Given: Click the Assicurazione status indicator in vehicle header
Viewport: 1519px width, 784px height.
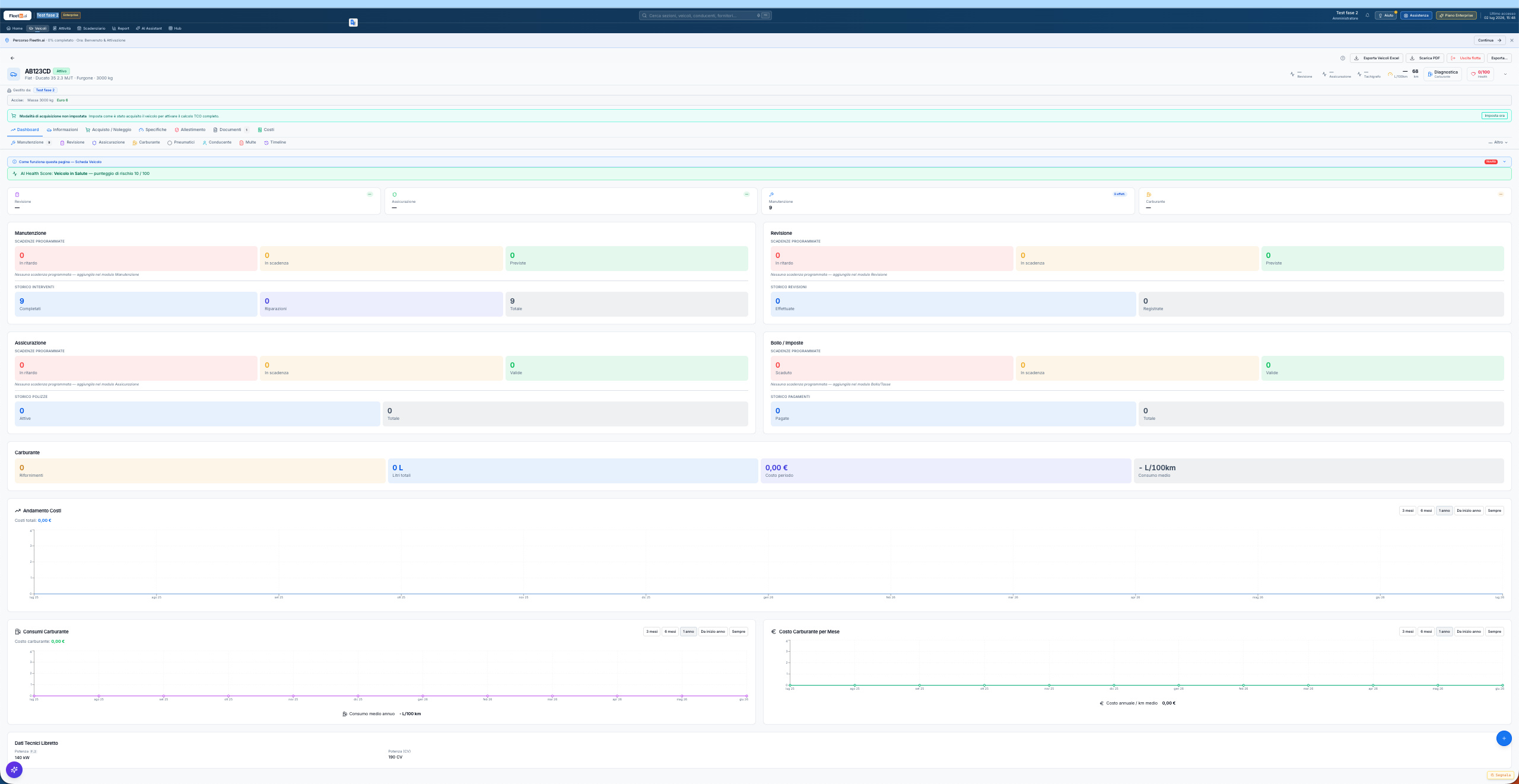Looking at the screenshot, I should point(1336,74).
